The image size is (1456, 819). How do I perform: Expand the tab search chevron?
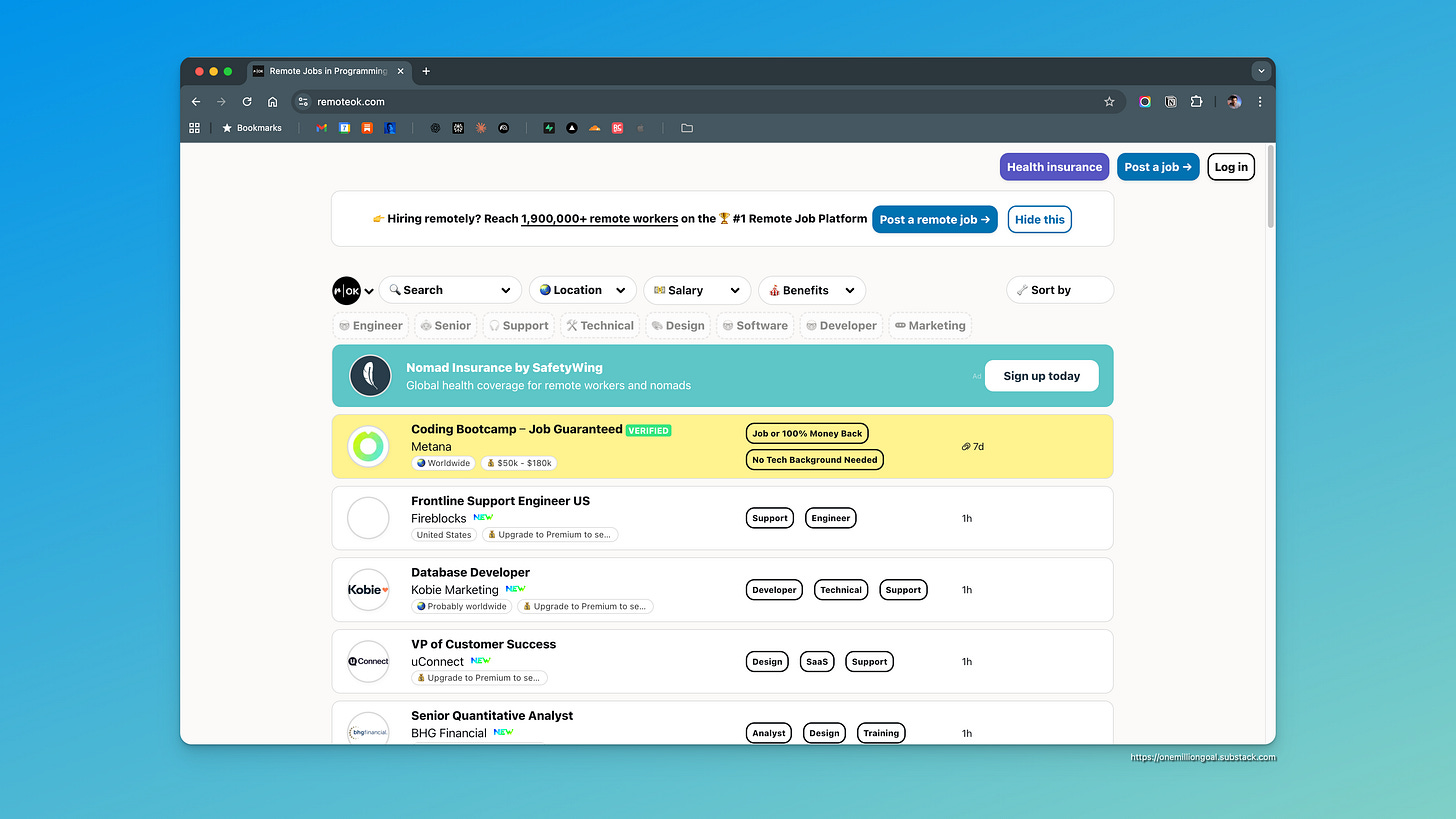pos(1261,71)
